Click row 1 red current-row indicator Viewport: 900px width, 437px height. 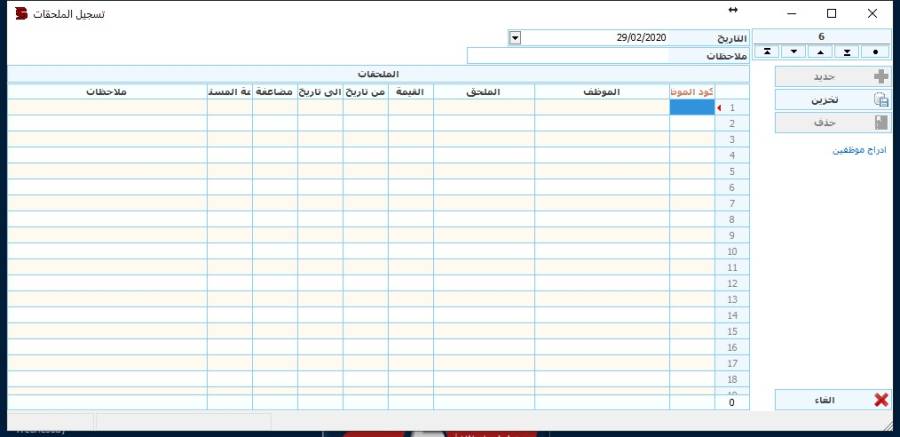pyautogui.click(x=720, y=107)
